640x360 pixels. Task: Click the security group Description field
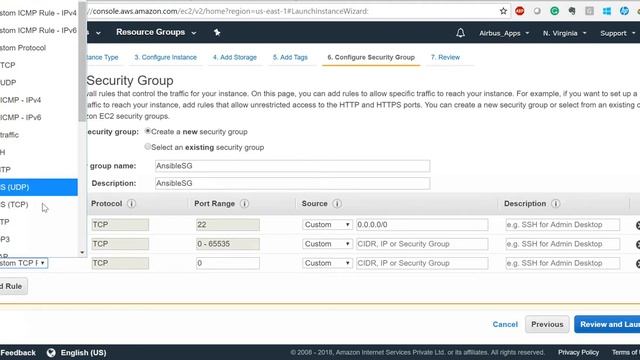coord(292,183)
